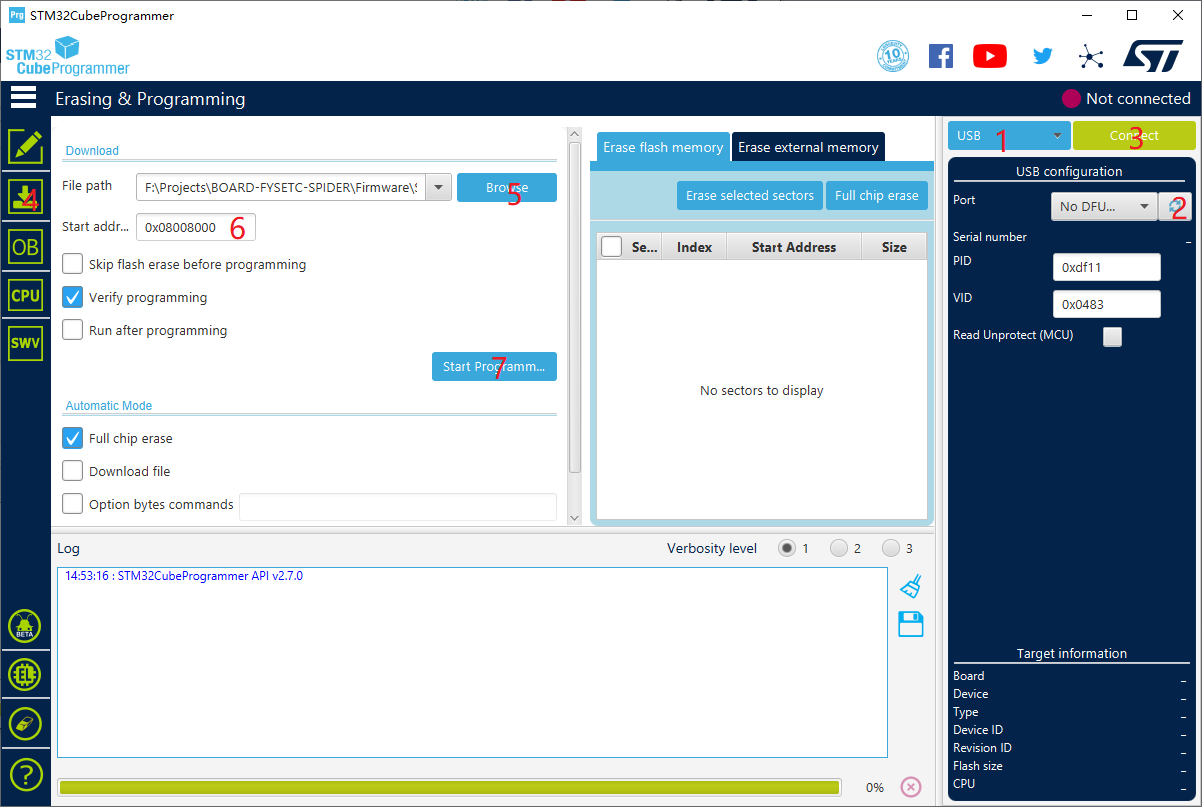
Task: Click the Start Address column header
Action: tap(794, 247)
